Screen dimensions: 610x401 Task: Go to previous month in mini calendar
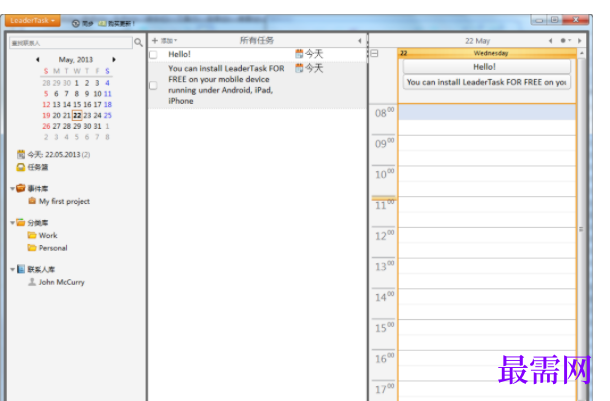[38, 60]
